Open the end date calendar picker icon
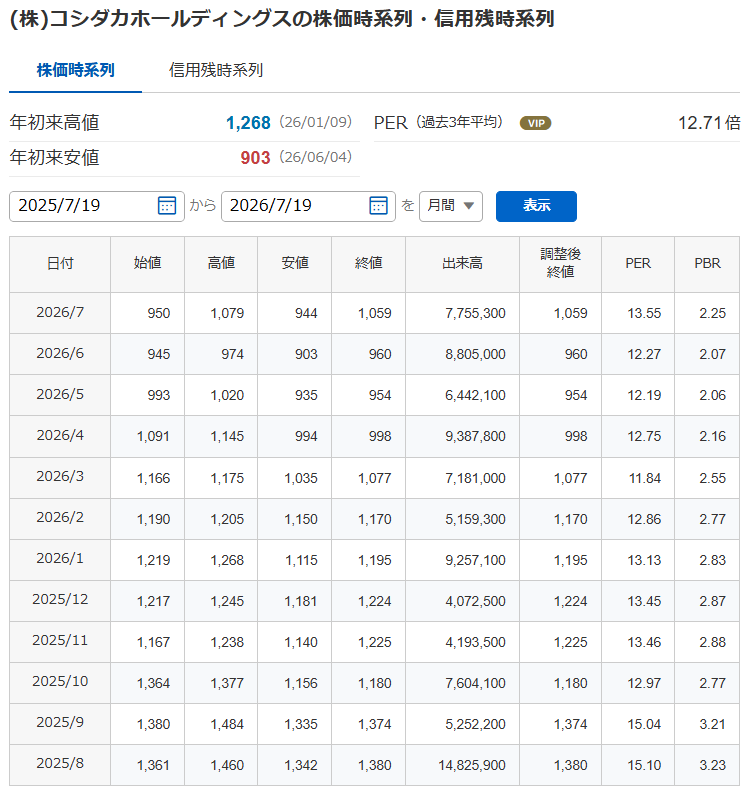 coord(378,205)
